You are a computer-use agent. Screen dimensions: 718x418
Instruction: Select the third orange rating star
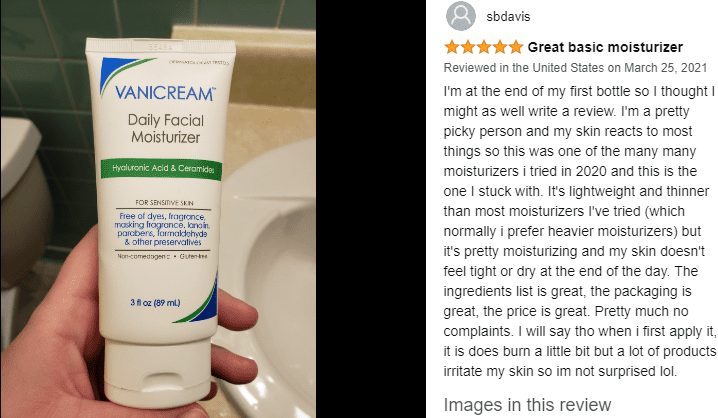(484, 47)
